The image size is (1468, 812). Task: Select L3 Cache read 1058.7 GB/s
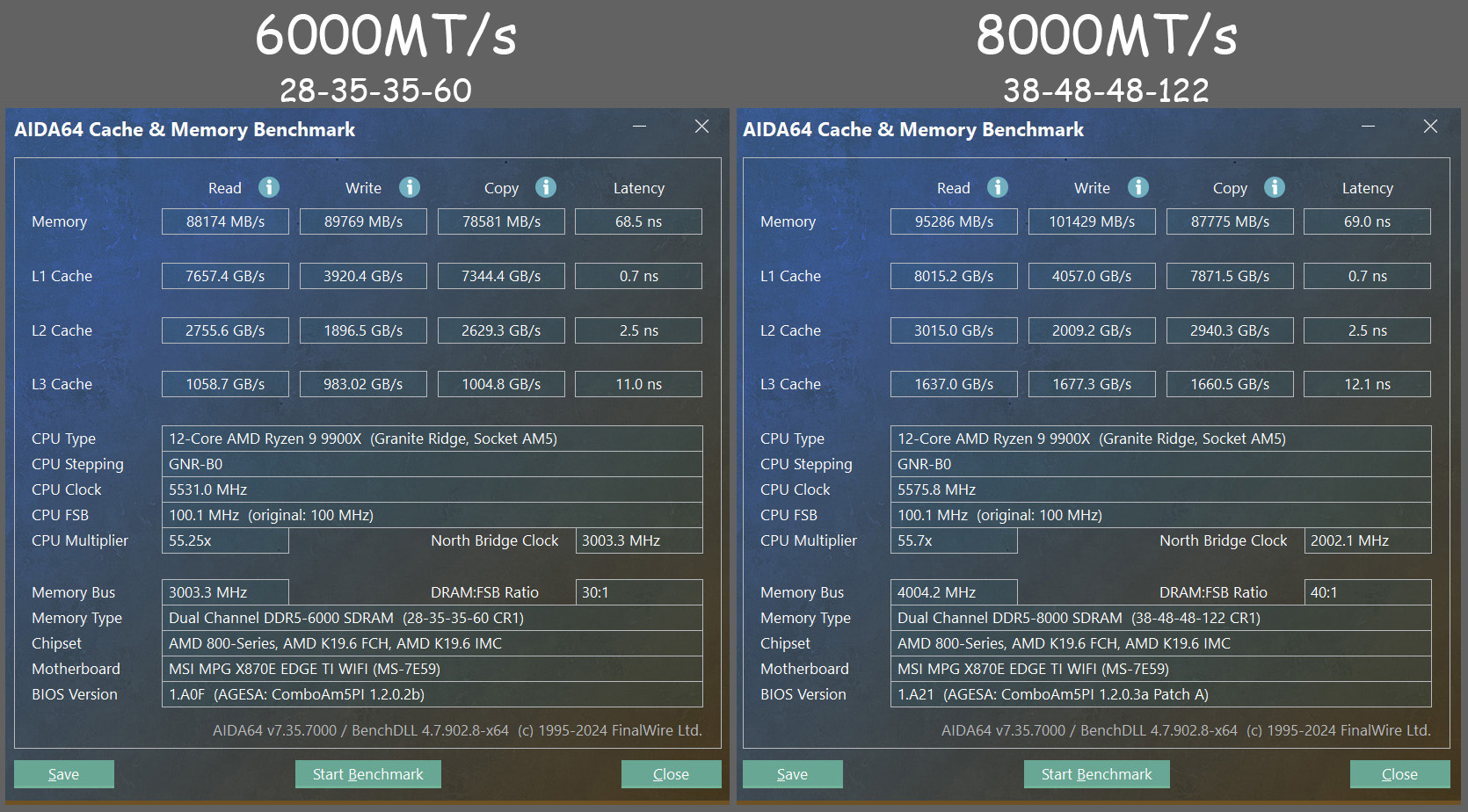tap(225, 384)
